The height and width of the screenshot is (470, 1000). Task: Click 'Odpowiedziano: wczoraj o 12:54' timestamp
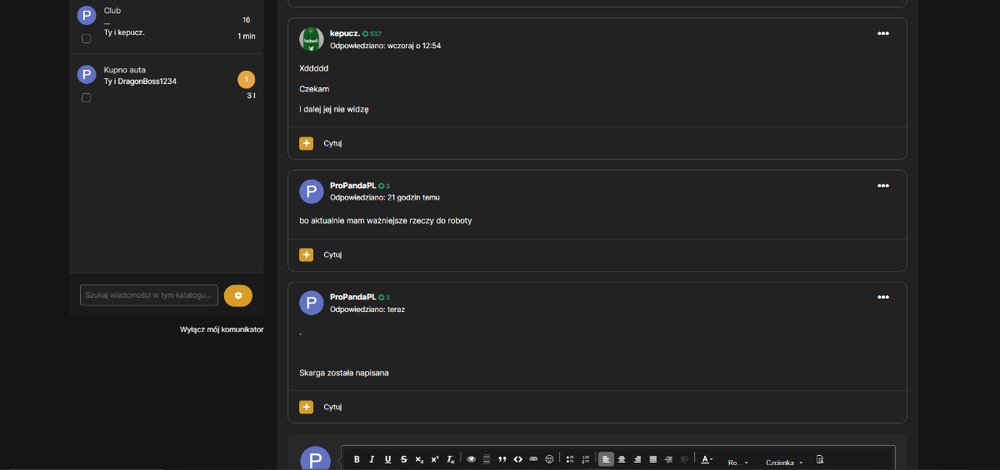pos(385,46)
